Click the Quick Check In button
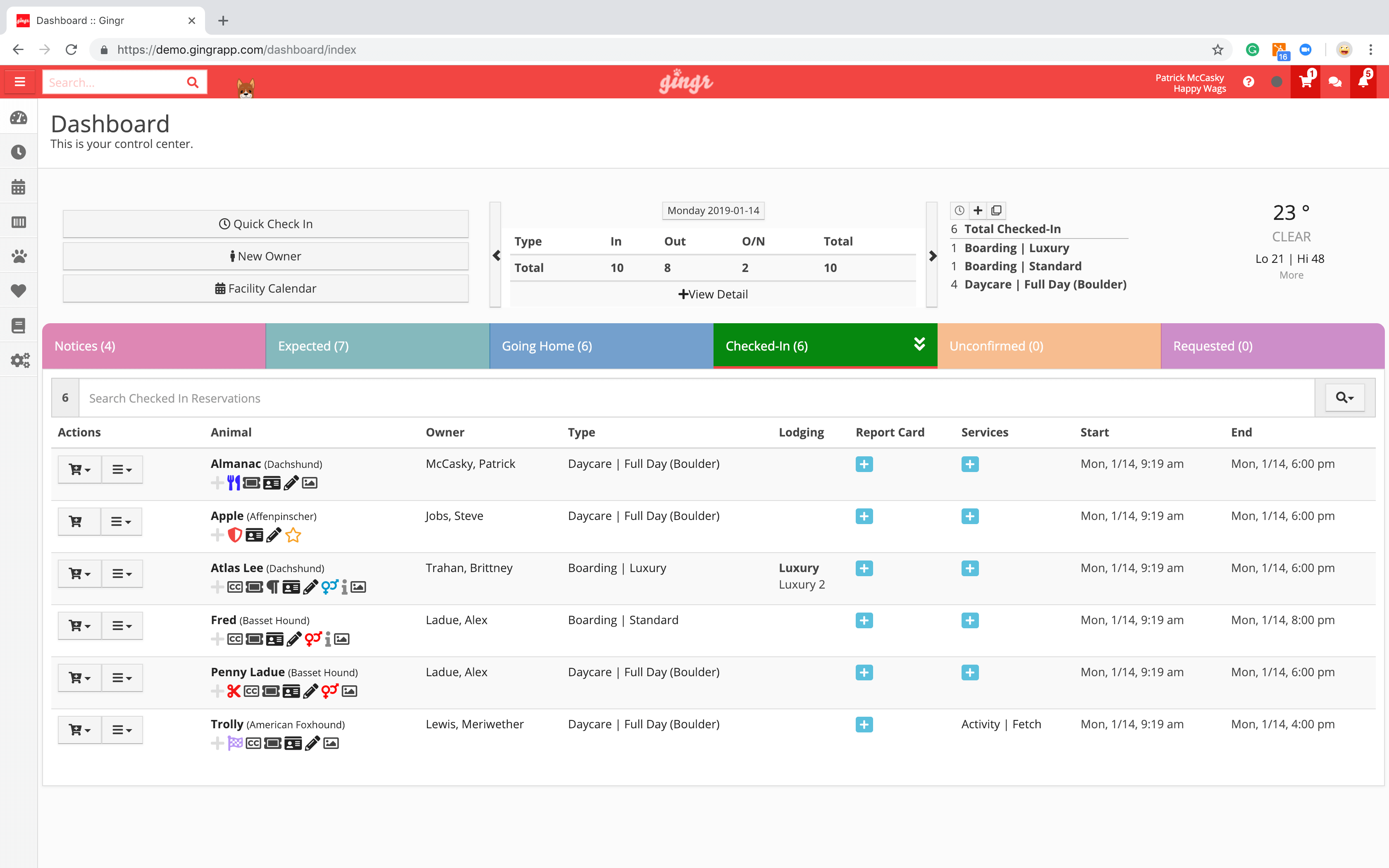 (265, 224)
